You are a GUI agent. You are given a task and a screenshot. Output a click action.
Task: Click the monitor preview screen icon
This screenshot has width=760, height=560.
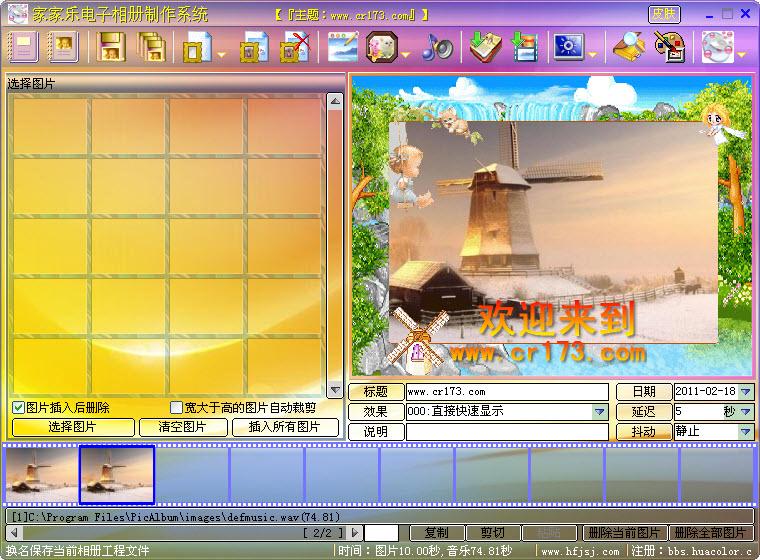coord(569,47)
